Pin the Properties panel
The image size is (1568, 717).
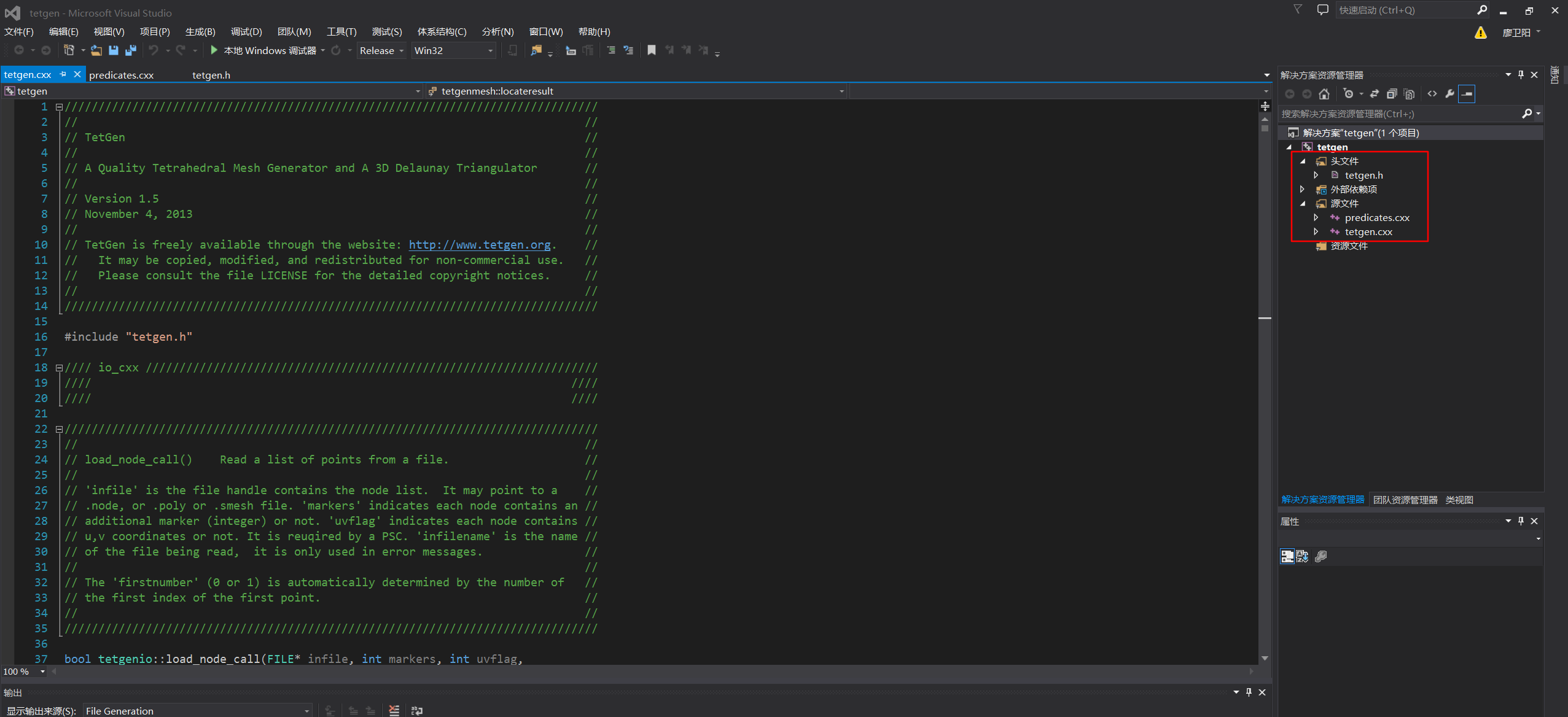click(x=1521, y=521)
